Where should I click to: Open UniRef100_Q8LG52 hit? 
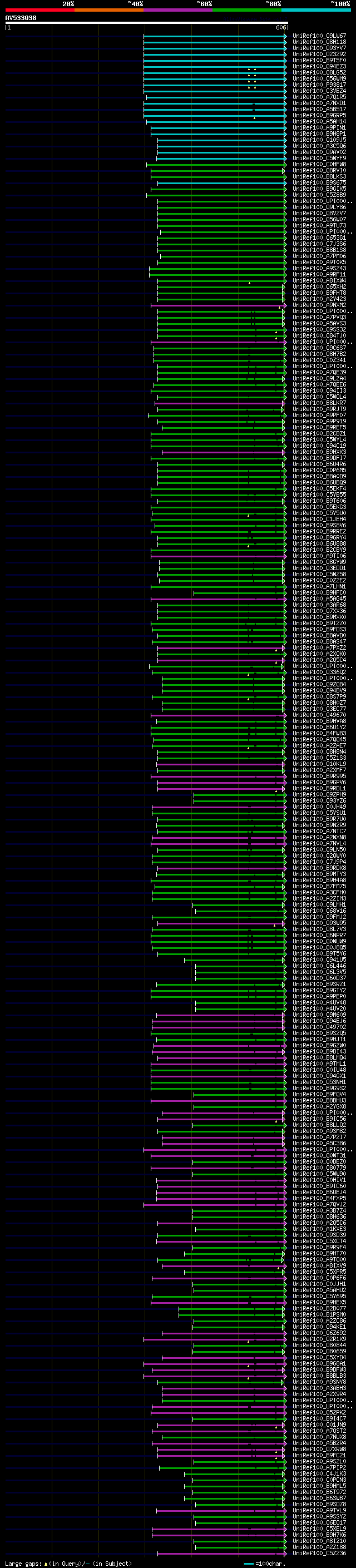(x=319, y=72)
